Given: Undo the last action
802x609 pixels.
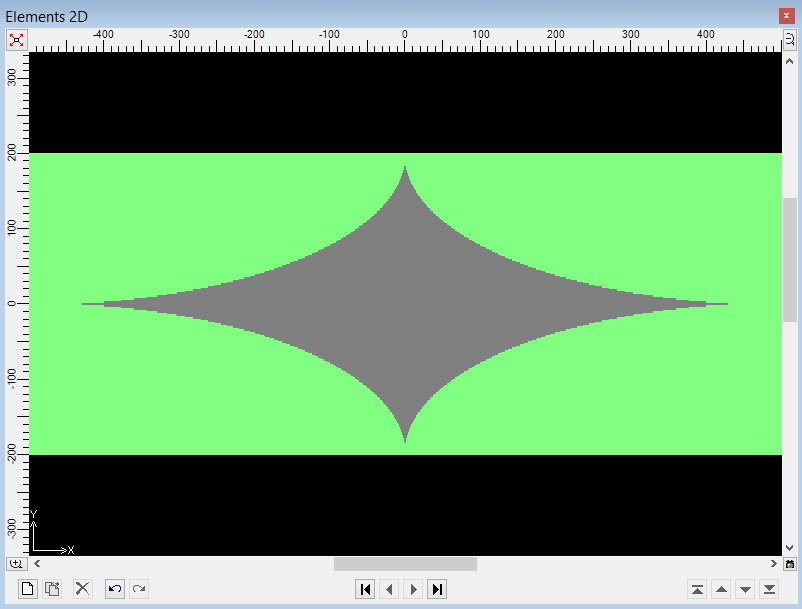Looking at the screenshot, I should [x=115, y=589].
